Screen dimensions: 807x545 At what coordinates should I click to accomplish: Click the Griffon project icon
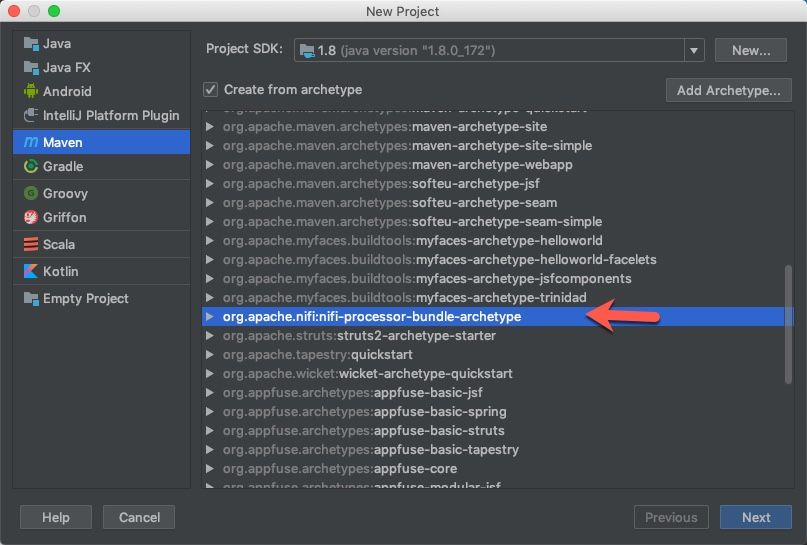click(31, 218)
